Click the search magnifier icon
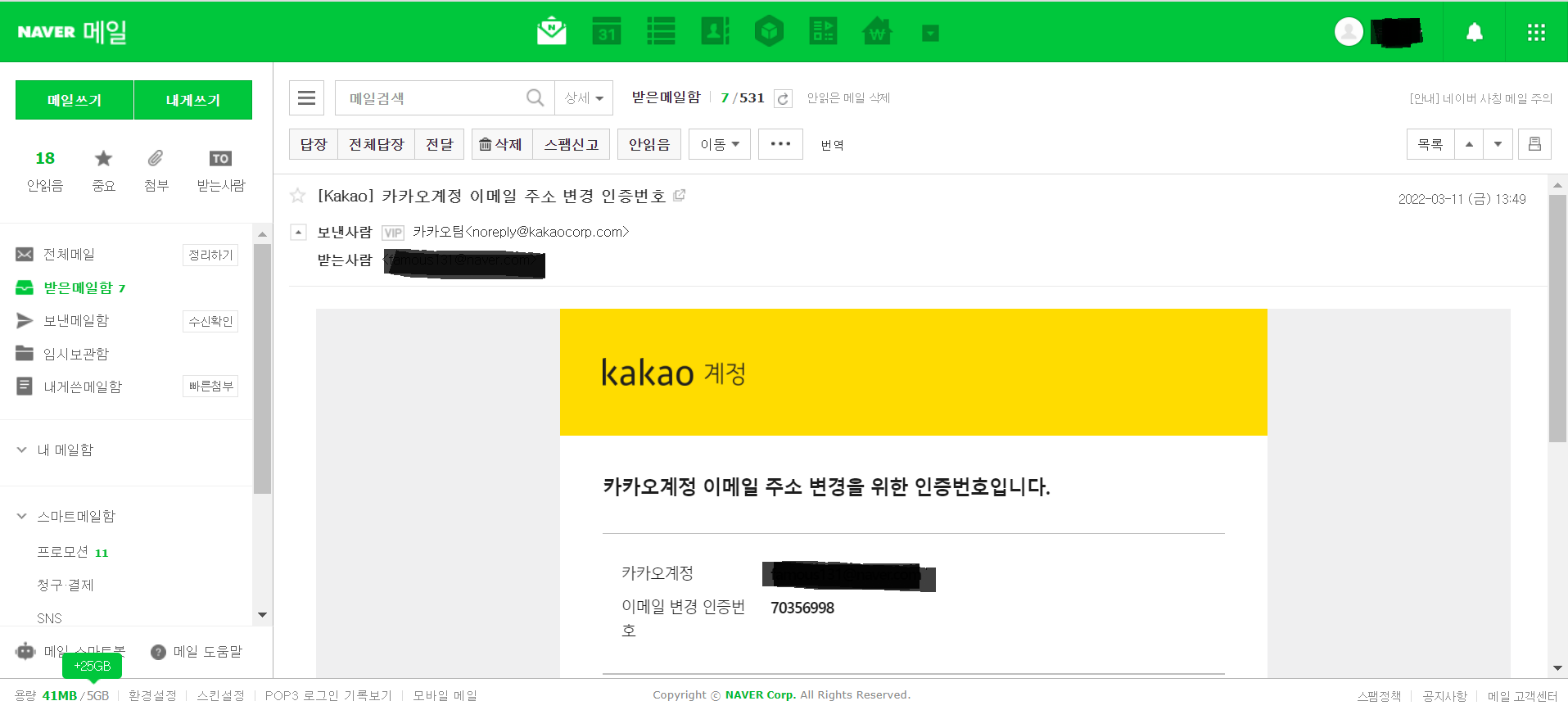 coord(535,98)
